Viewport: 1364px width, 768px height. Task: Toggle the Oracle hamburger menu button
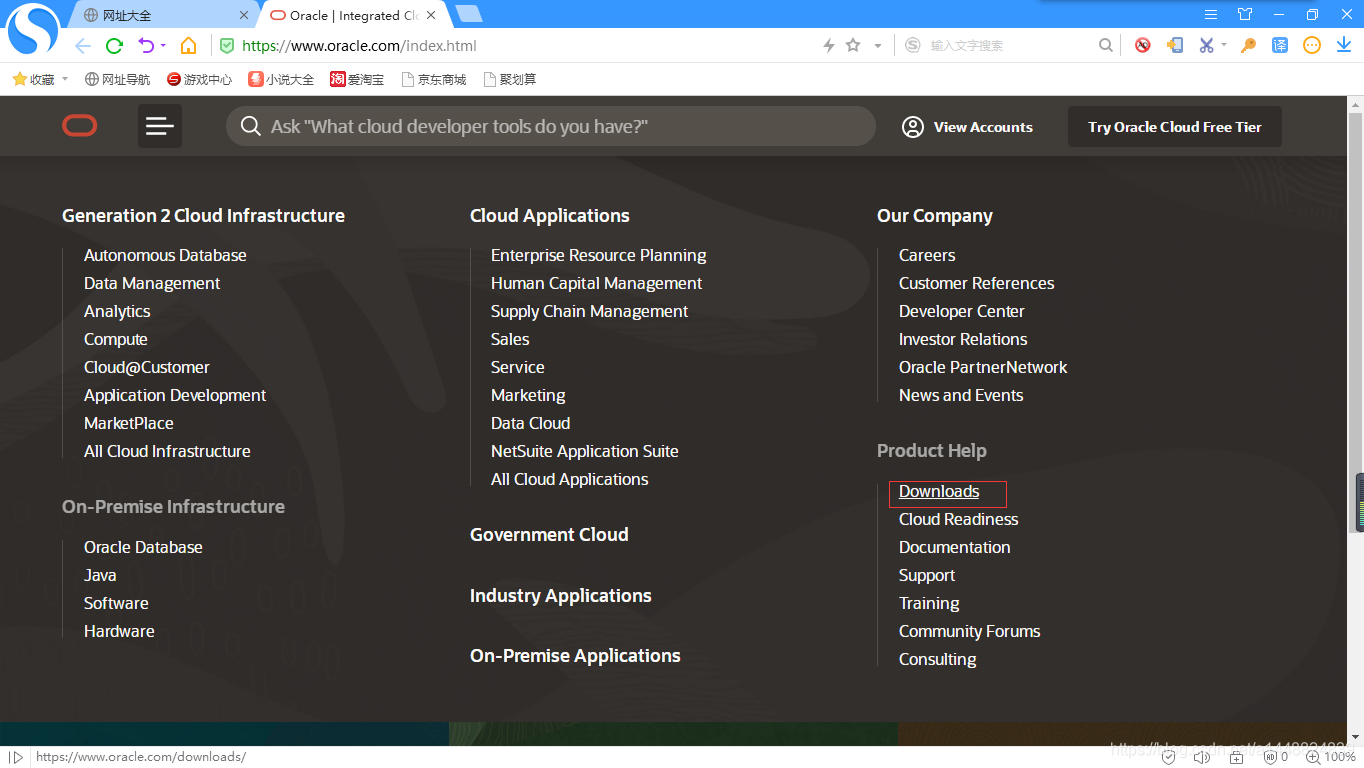pos(160,126)
